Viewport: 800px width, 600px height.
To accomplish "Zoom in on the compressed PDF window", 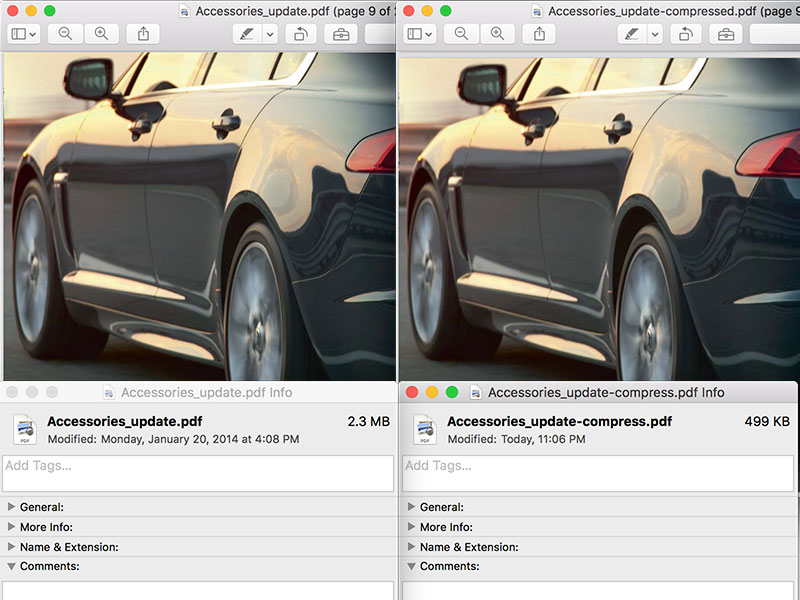I will 497,34.
